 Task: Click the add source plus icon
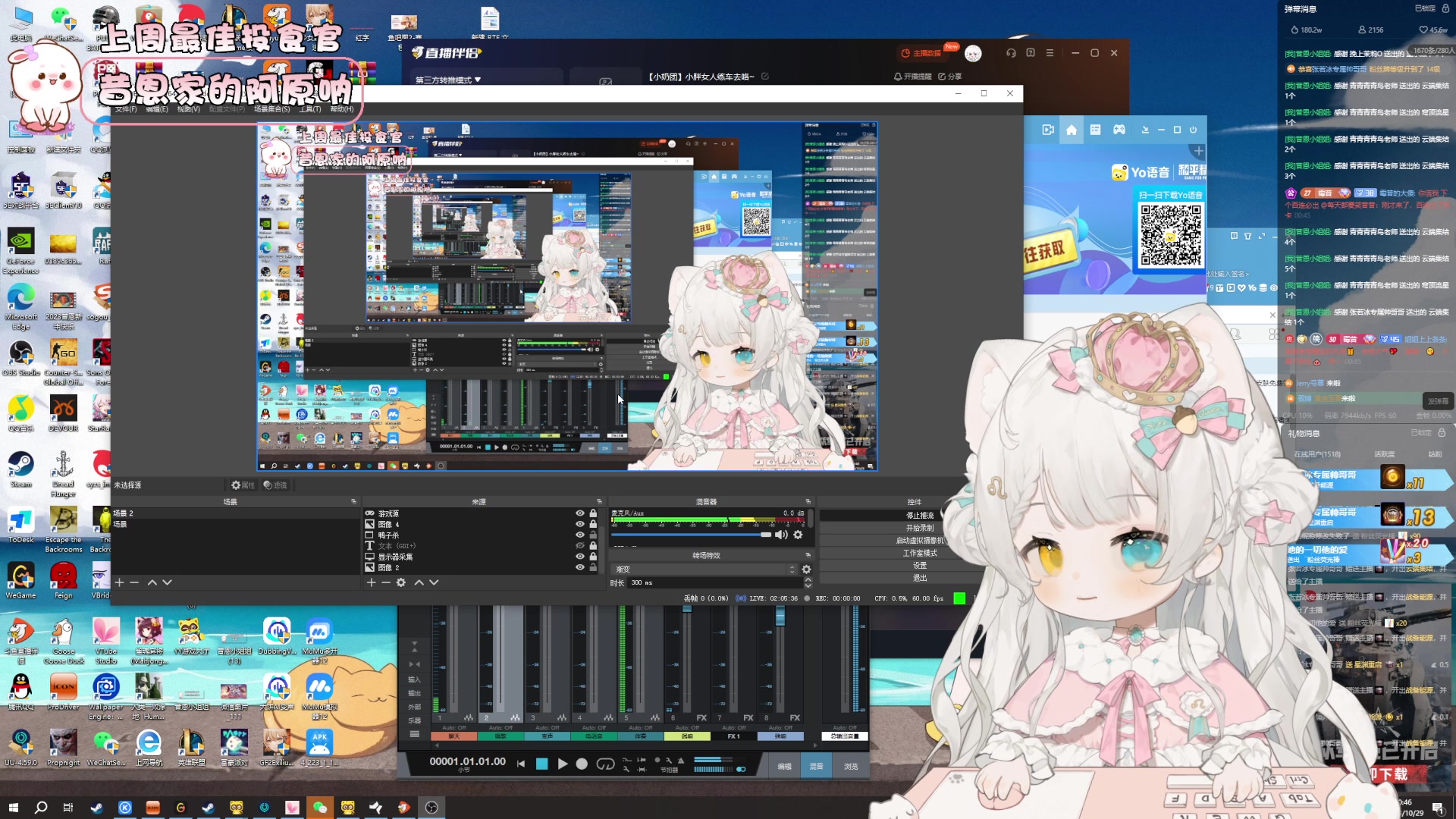click(371, 582)
